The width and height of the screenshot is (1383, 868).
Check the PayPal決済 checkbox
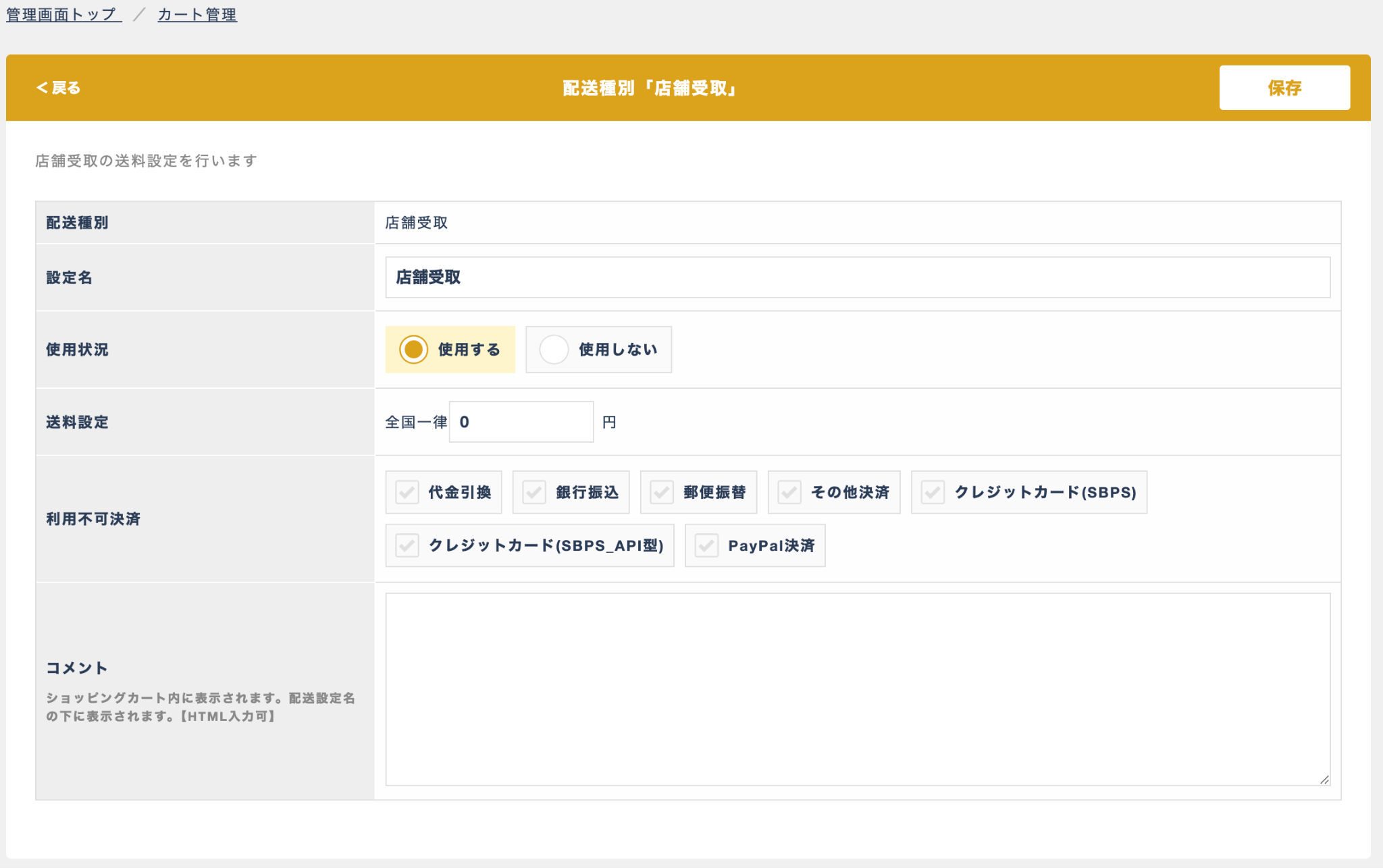click(x=706, y=545)
